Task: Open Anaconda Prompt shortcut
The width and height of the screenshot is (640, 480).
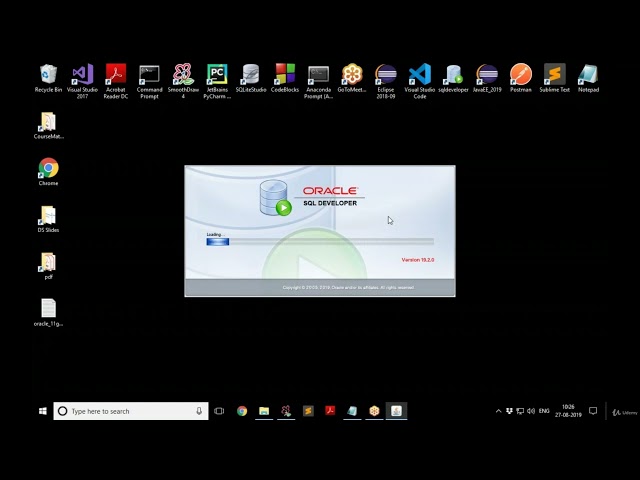Action: [318, 81]
